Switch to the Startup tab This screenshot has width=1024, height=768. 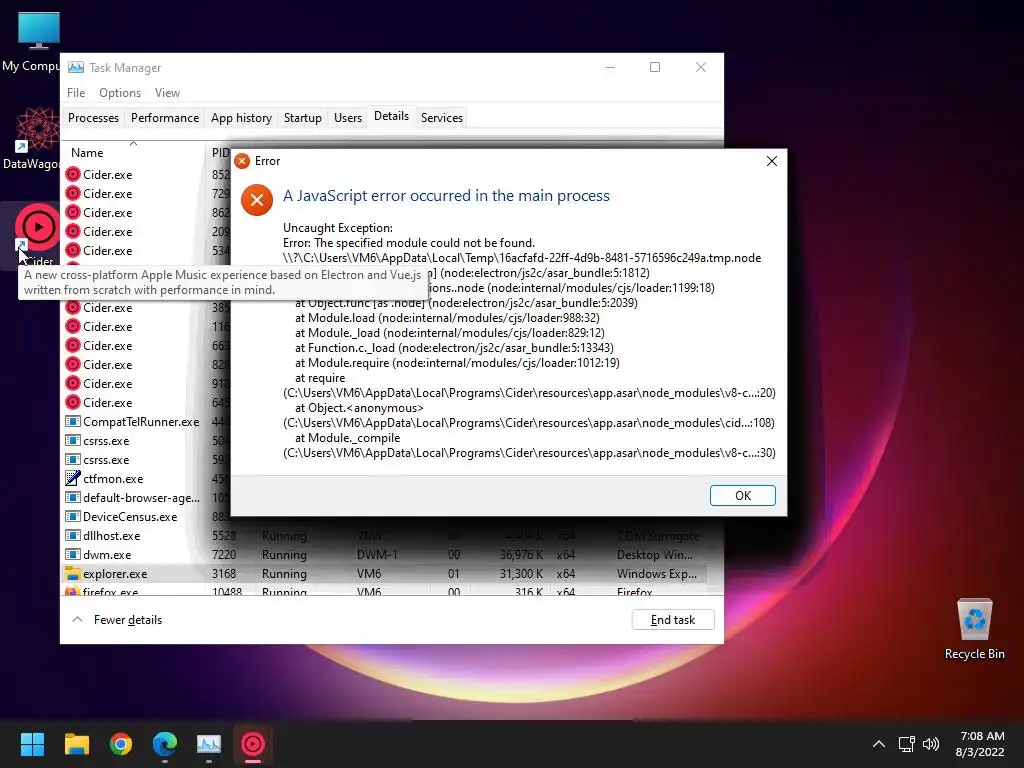(x=302, y=118)
